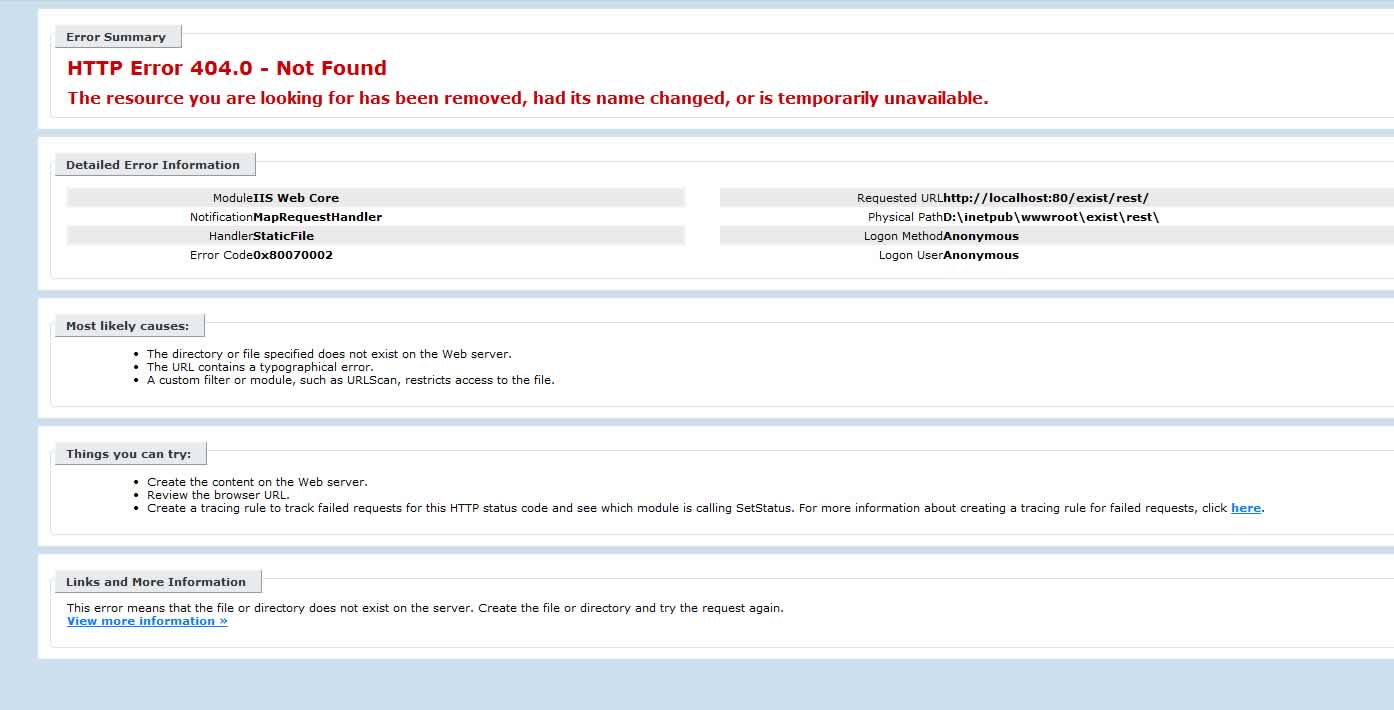Click the "Review the browser URL." suggestion
Image resolution: width=1394 pixels, height=710 pixels.
pyautogui.click(x=218, y=495)
